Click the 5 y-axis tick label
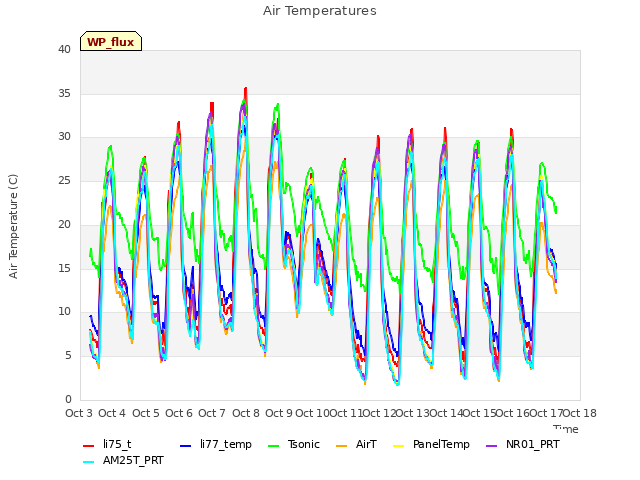 pos(68,356)
